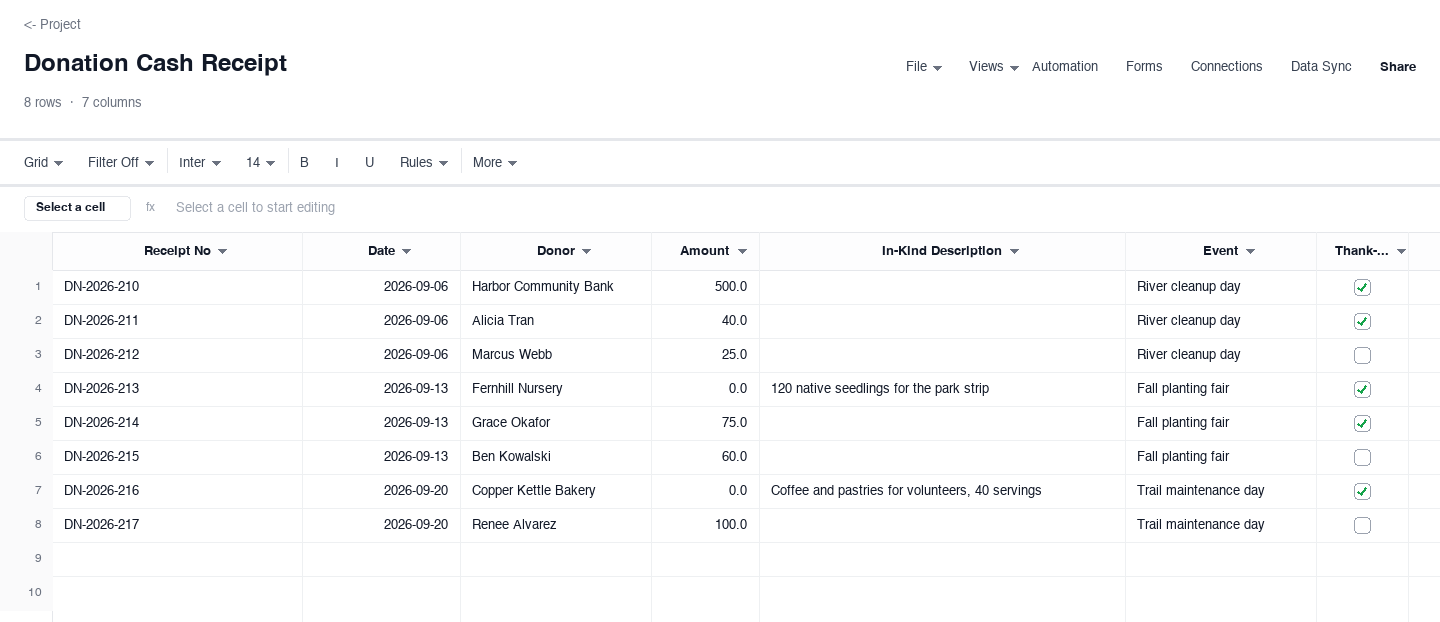
Task: Select Ben Kowalski's date cell 2026-09-13
Action: (381, 457)
